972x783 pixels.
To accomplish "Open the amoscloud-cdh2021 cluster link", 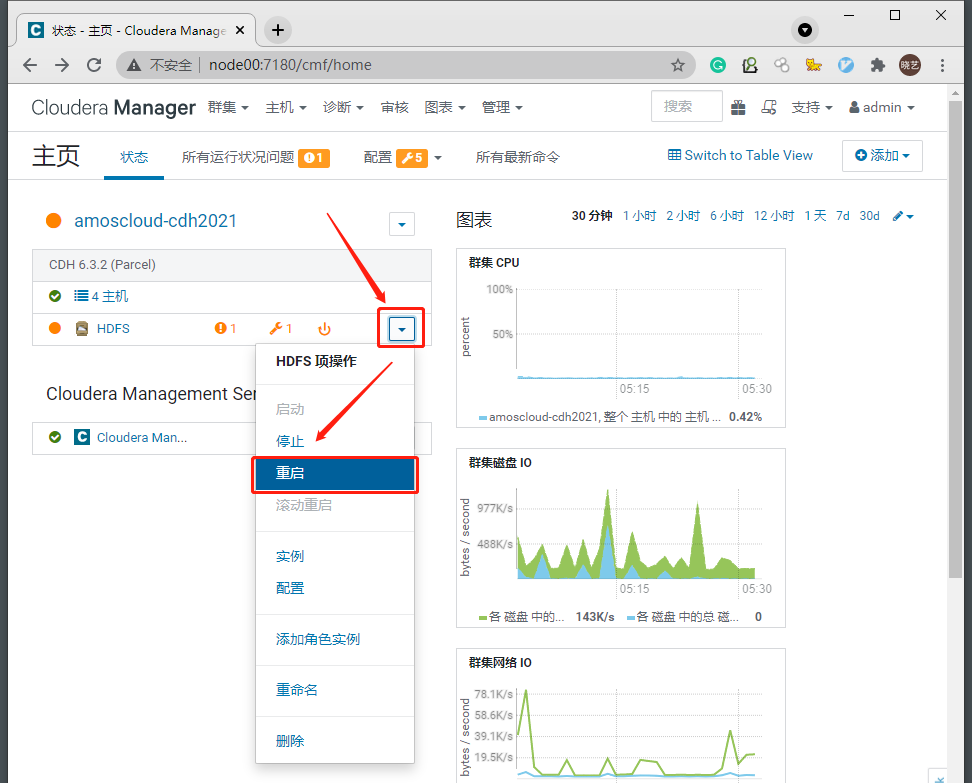I will pos(156,221).
